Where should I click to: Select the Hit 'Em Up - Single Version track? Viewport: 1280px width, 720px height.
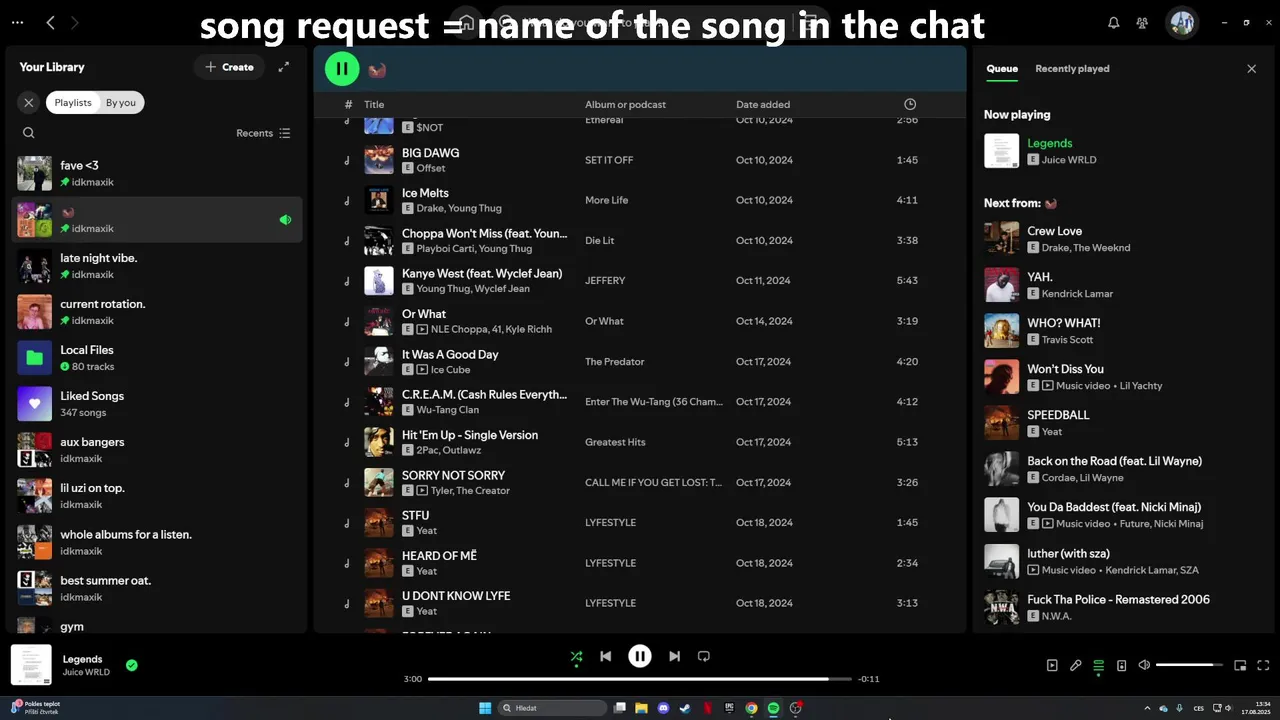[x=470, y=435]
